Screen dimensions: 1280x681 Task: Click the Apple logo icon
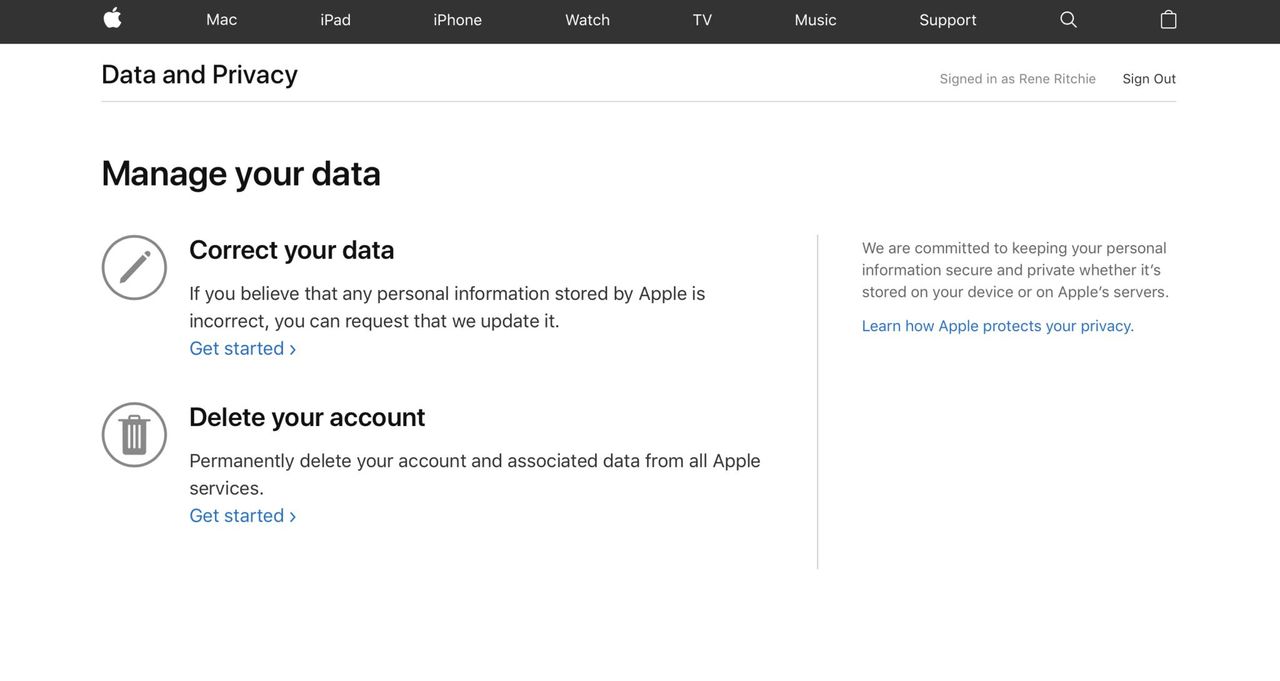(112, 18)
